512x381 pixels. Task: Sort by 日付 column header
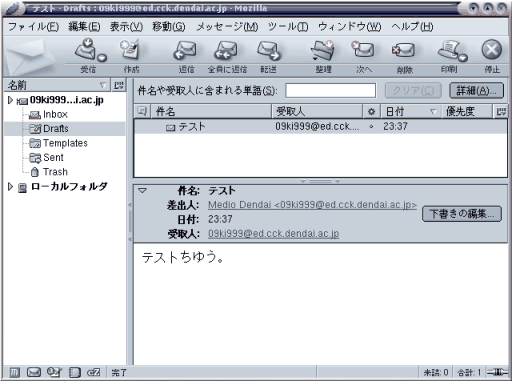coord(411,111)
